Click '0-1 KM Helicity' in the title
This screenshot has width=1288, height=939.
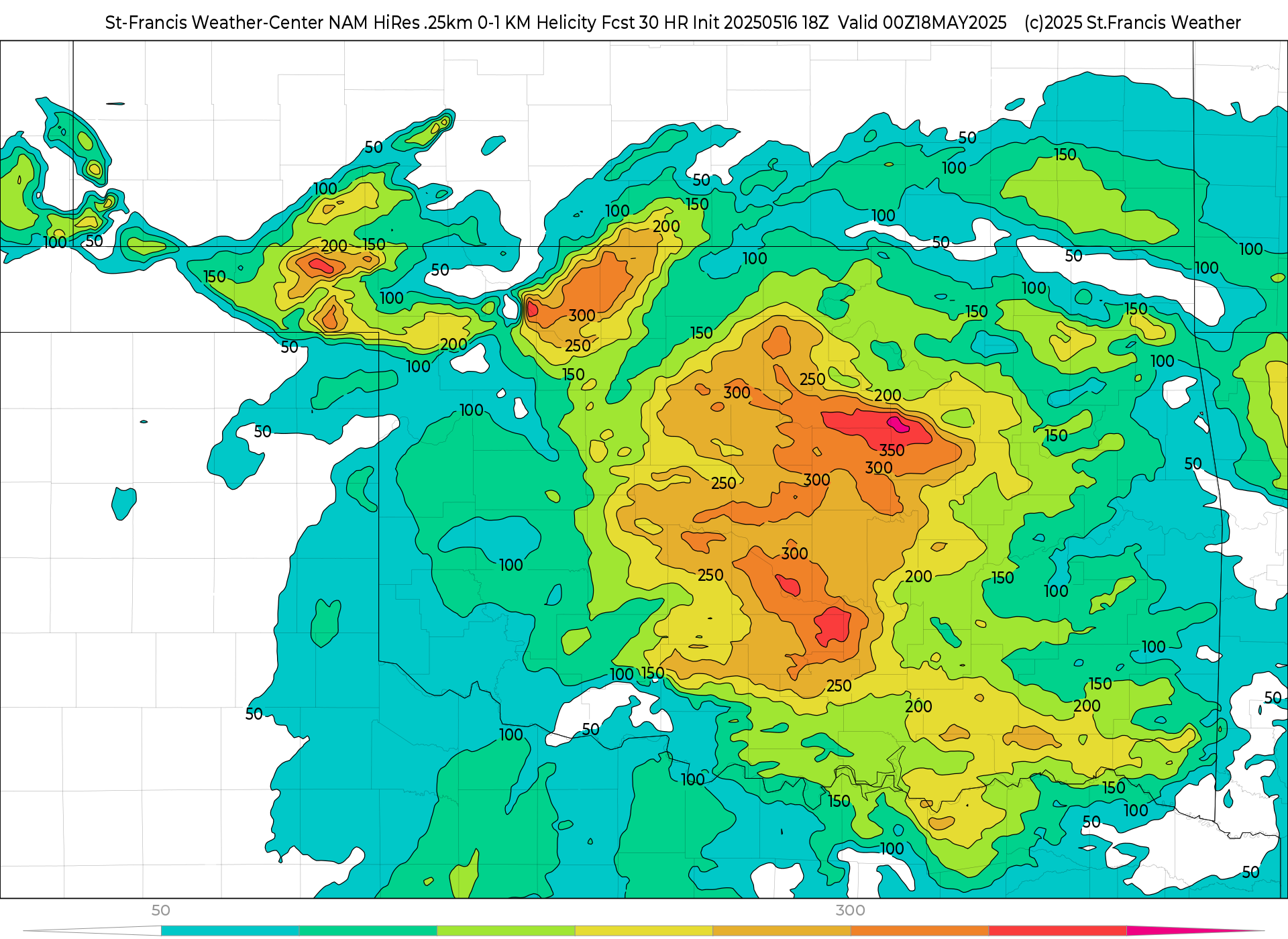click(537, 23)
